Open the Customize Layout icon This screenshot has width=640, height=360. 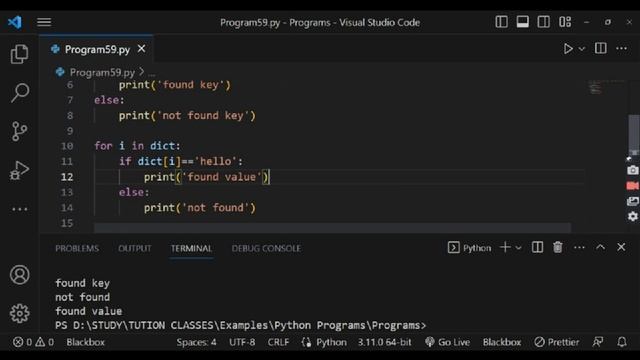(565, 22)
